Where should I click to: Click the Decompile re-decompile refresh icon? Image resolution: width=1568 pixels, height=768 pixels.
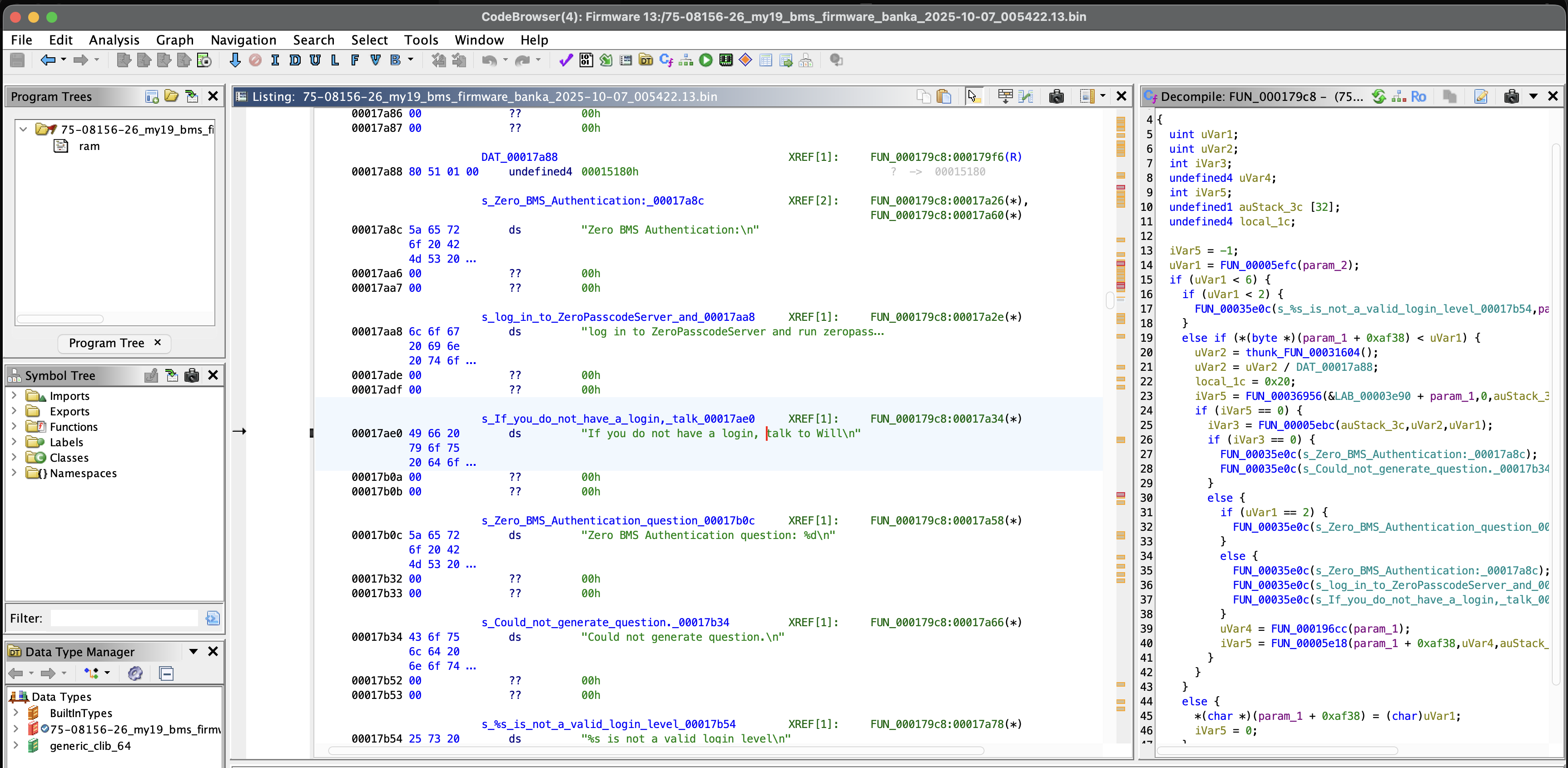pyautogui.click(x=1379, y=96)
